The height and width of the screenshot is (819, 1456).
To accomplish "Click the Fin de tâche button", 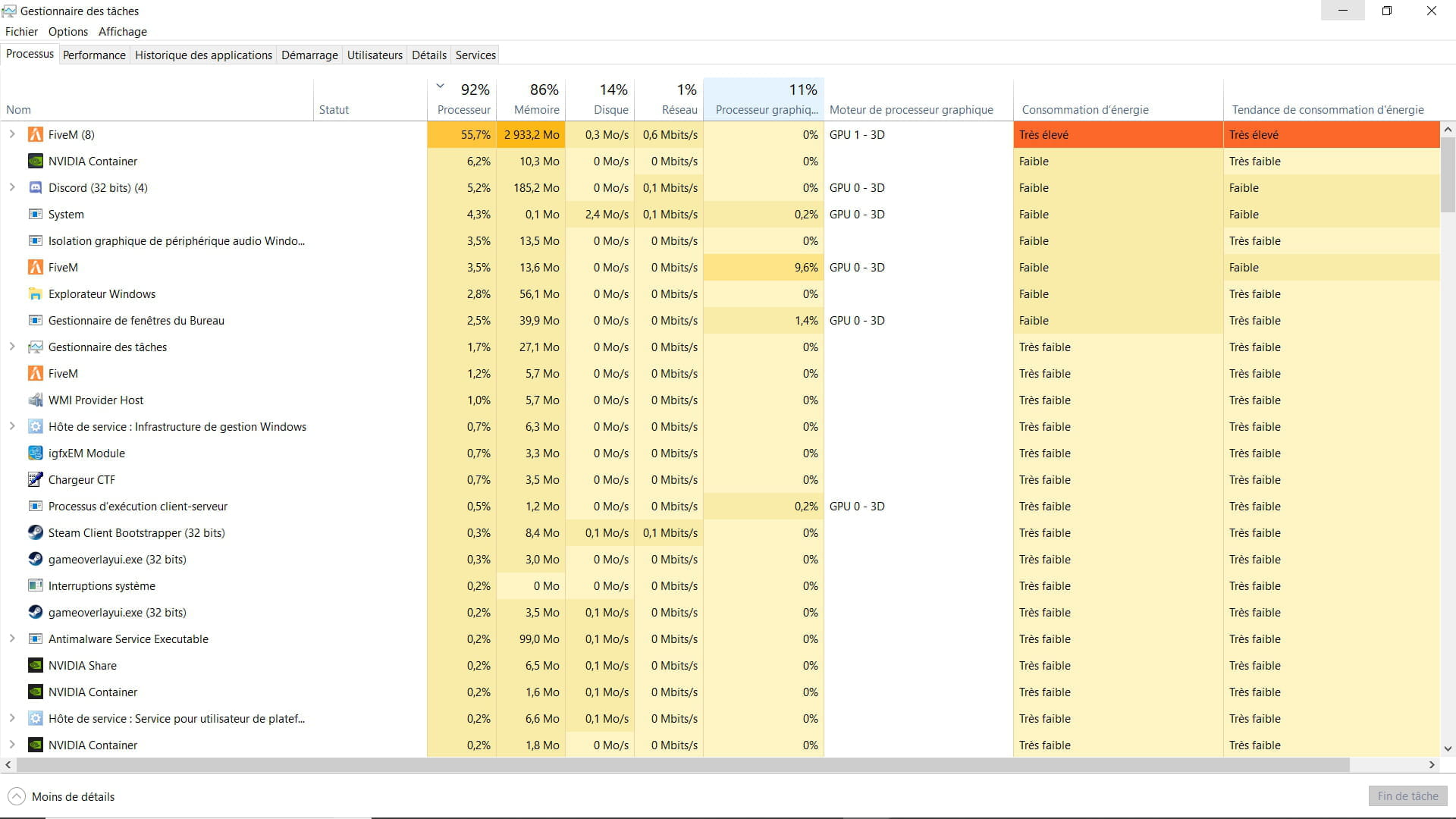I will point(1407,796).
